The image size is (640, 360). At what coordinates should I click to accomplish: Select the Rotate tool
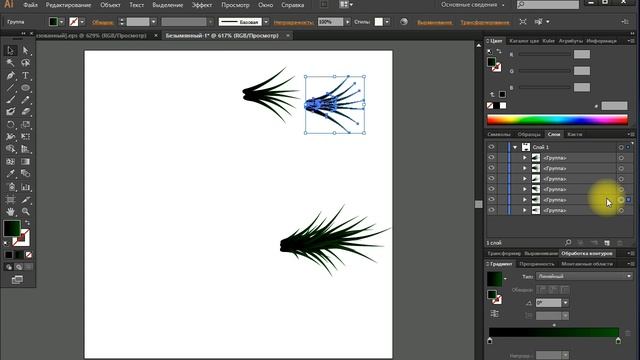[x=11, y=124]
